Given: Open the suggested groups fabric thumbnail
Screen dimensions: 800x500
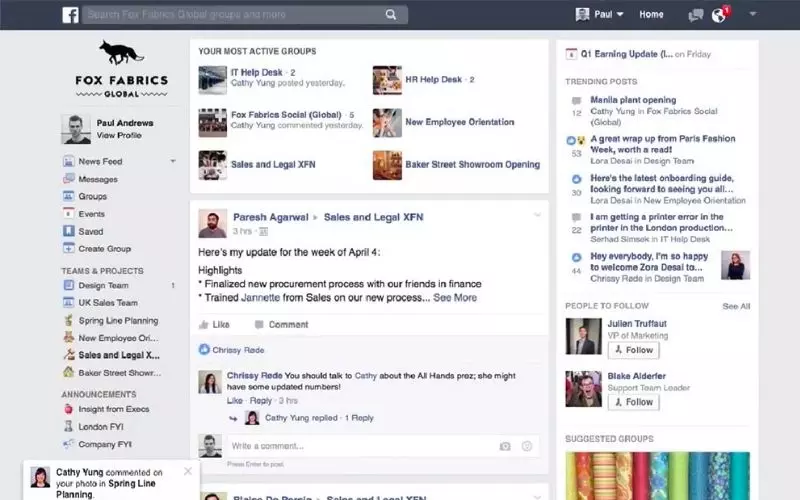Looking at the screenshot, I should coord(658,476).
